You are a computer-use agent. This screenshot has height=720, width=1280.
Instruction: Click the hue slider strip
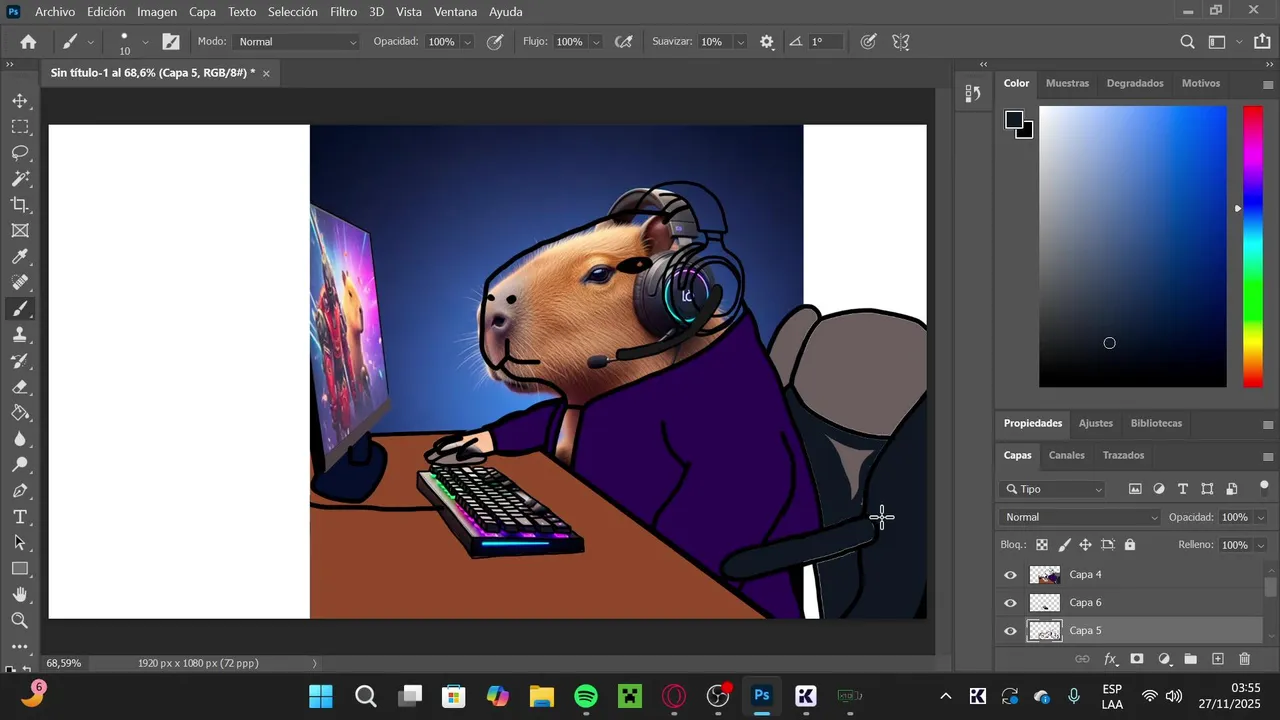point(1252,246)
